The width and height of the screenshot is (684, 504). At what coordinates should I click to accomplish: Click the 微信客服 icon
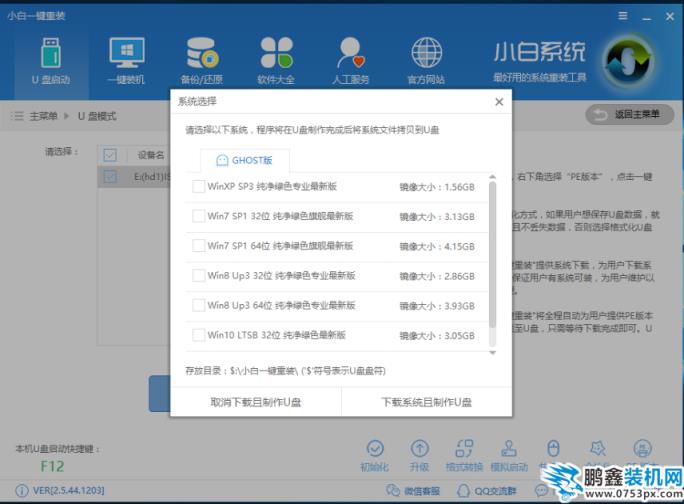pyautogui.click(x=393, y=490)
